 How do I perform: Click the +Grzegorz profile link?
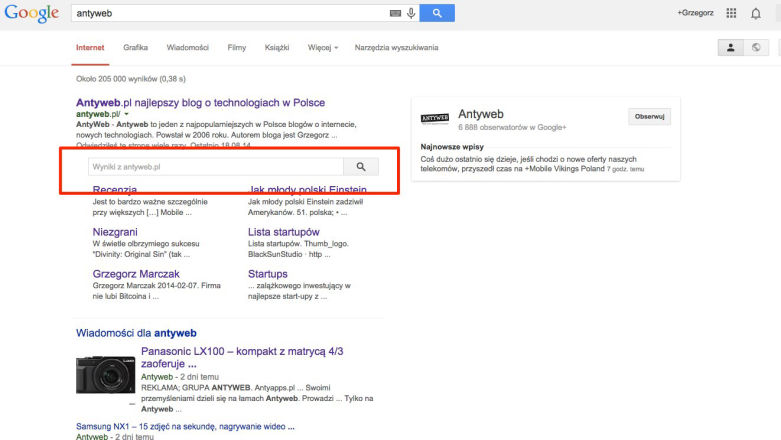(695, 13)
